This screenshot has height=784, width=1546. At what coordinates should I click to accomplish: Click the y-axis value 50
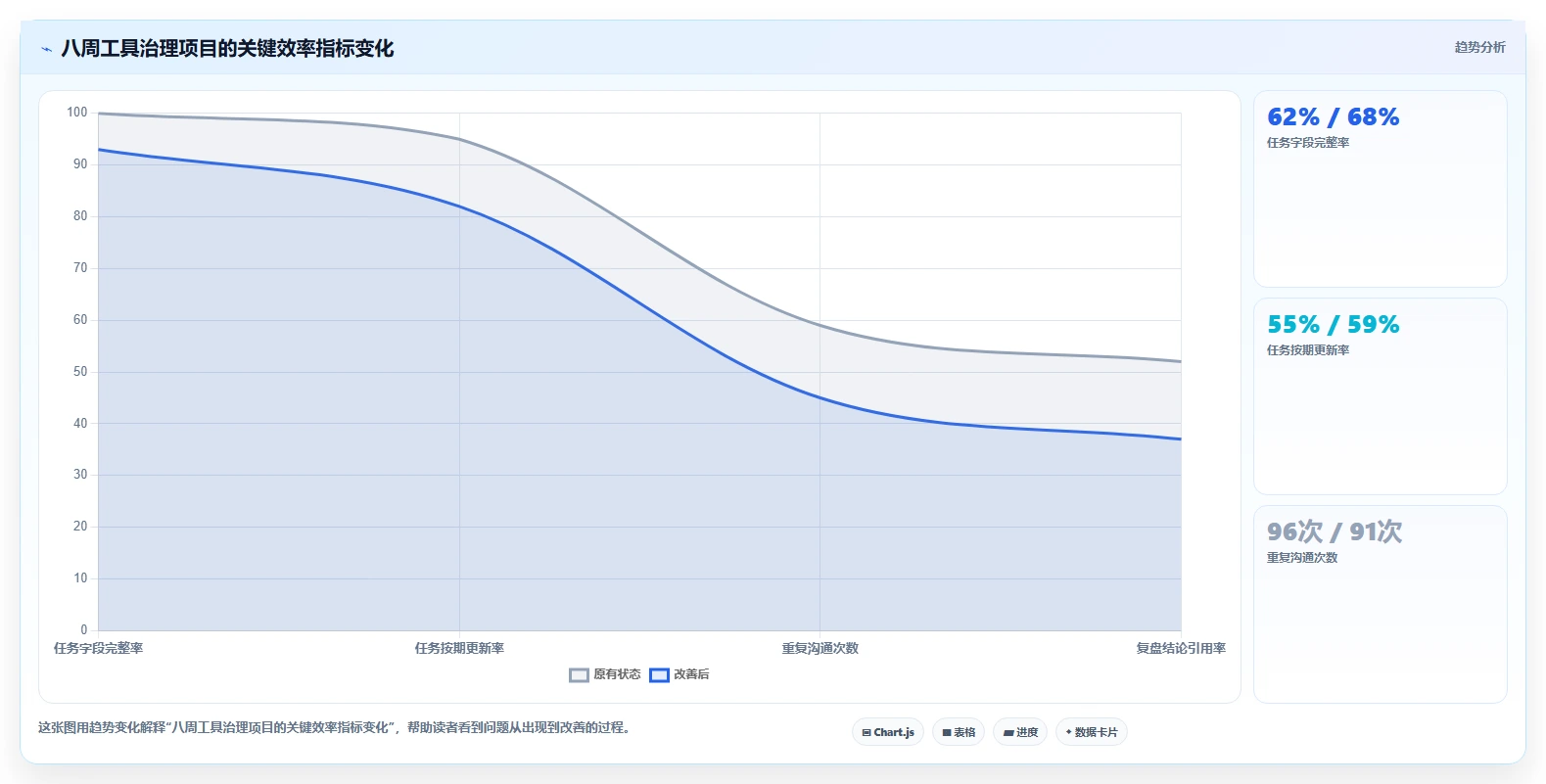point(80,372)
